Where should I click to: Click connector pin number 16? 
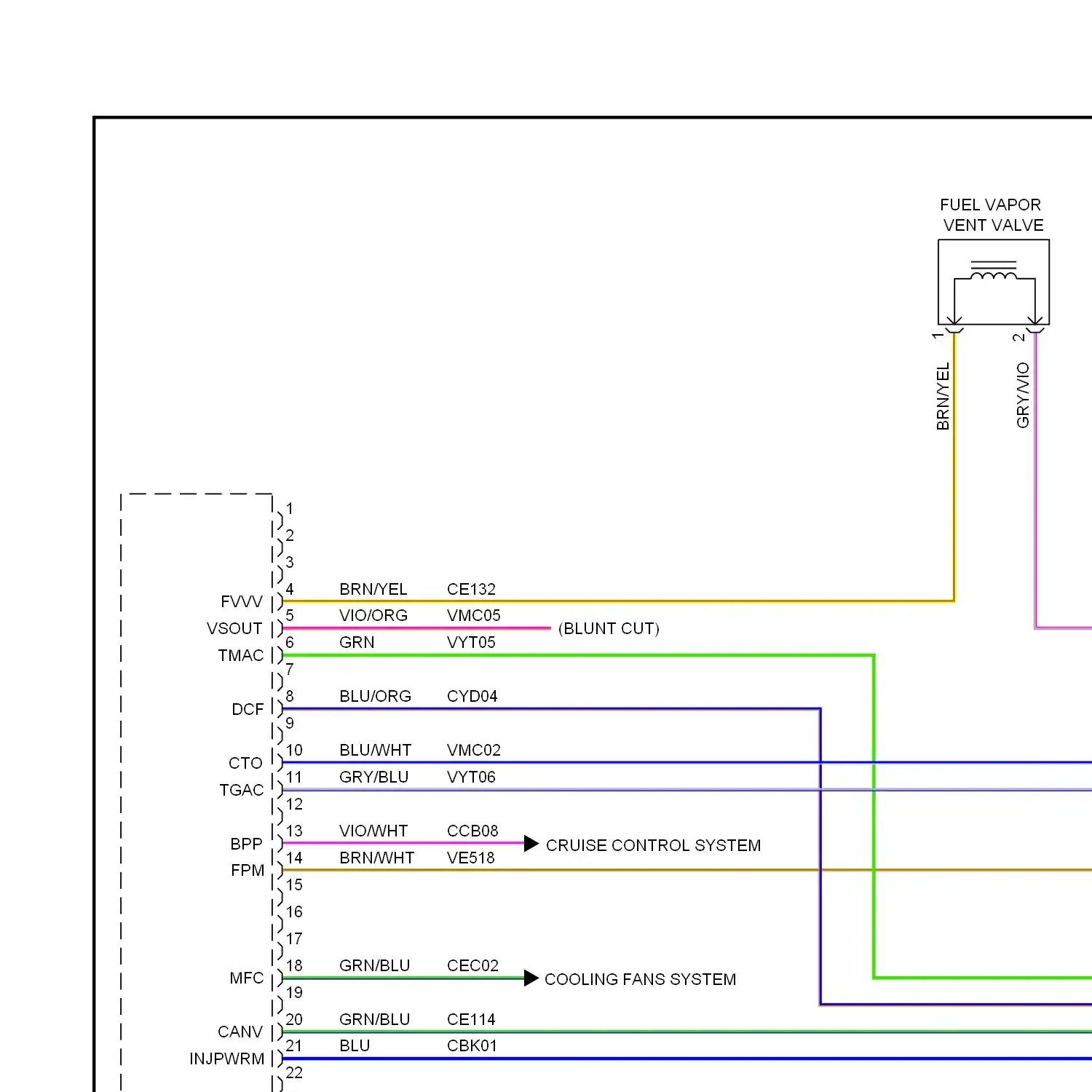294,911
